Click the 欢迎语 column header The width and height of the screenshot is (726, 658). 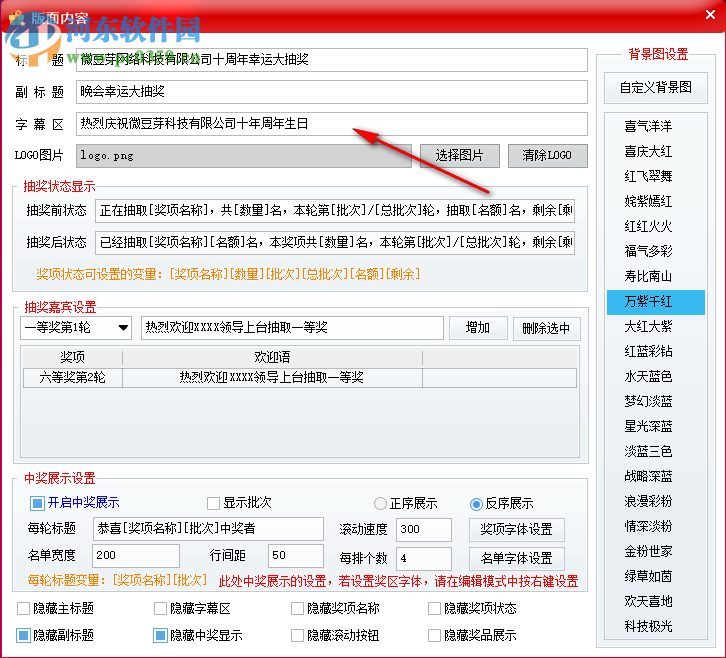pos(272,357)
